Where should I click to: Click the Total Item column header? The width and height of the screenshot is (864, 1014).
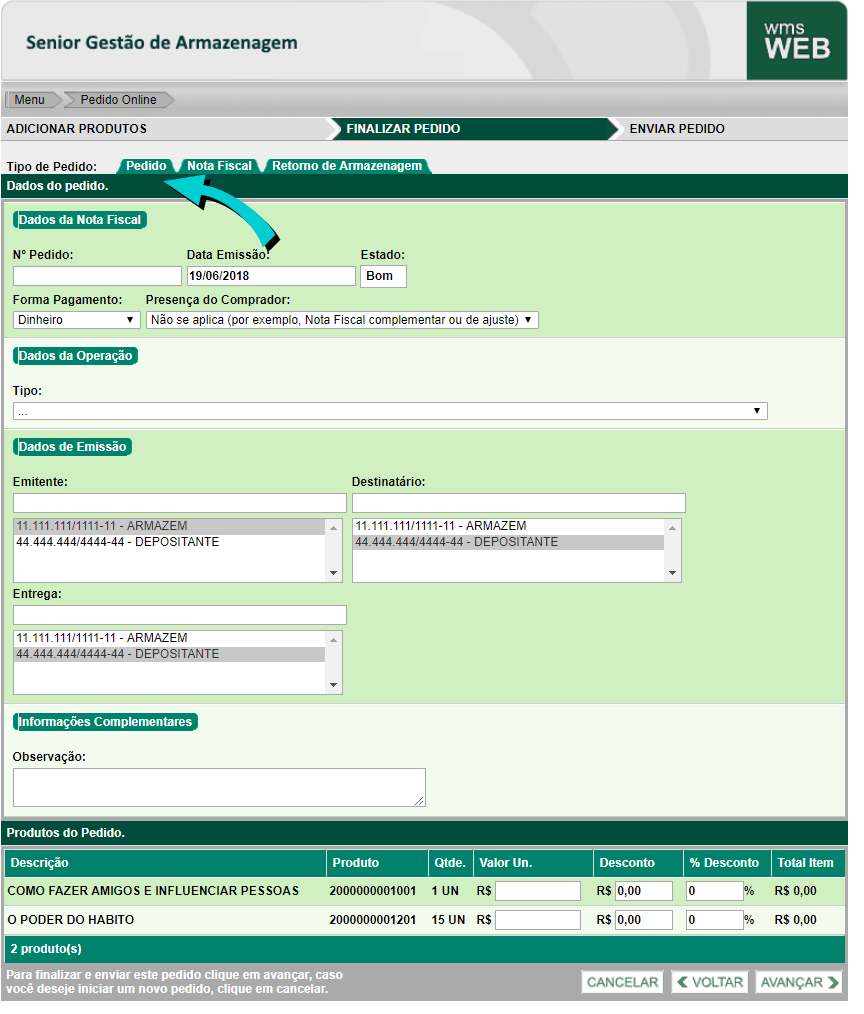(x=808, y=863)
